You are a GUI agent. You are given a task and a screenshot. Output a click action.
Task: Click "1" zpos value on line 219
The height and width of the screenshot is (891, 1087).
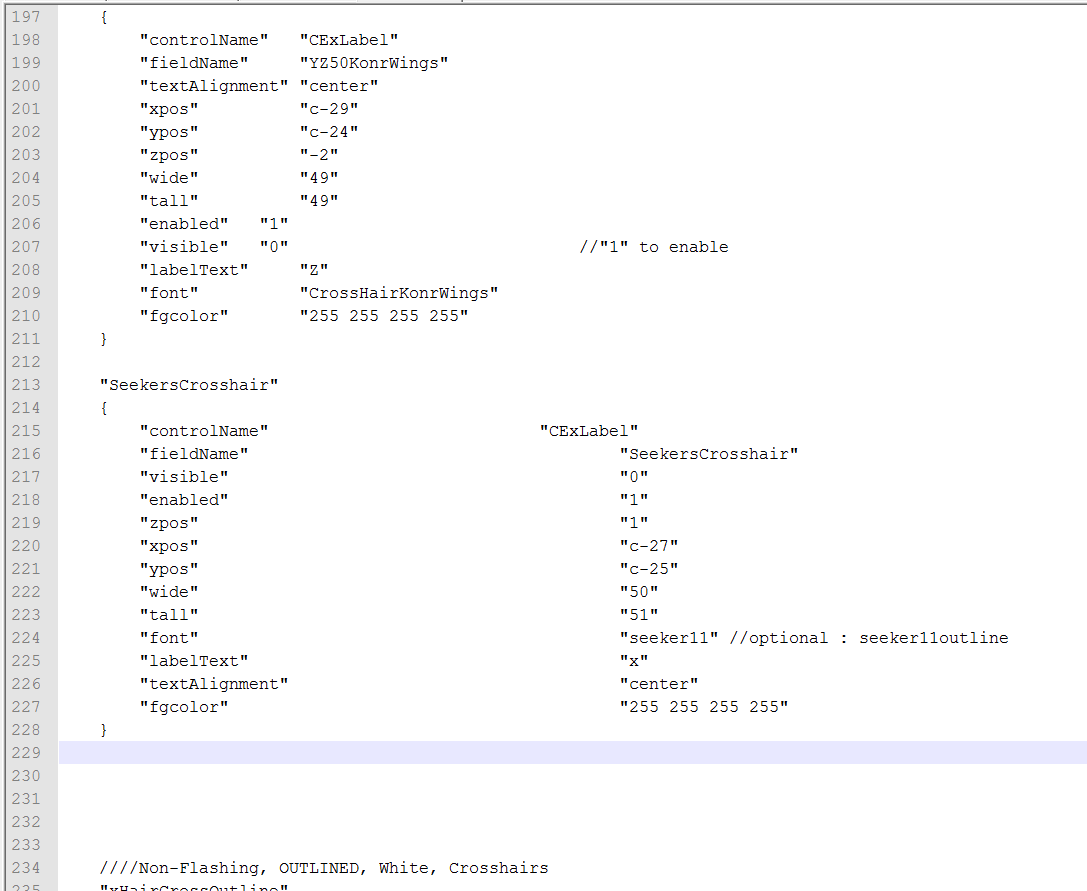[634, 523]
